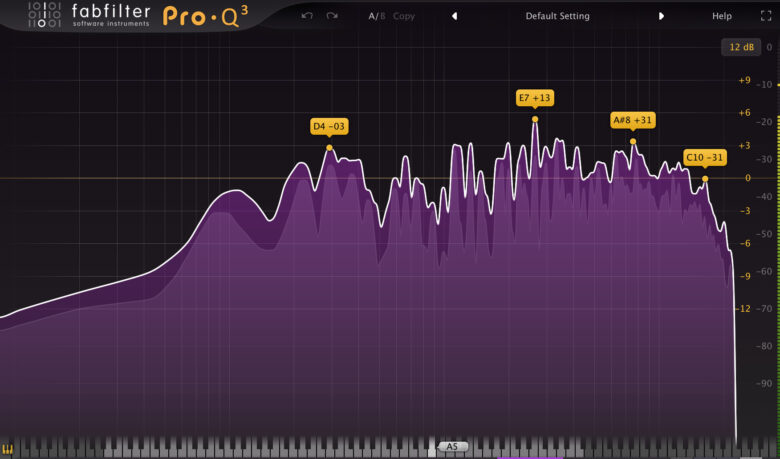Click the -12 mark on the gain scale
The image size is (780, 459).
743,309
